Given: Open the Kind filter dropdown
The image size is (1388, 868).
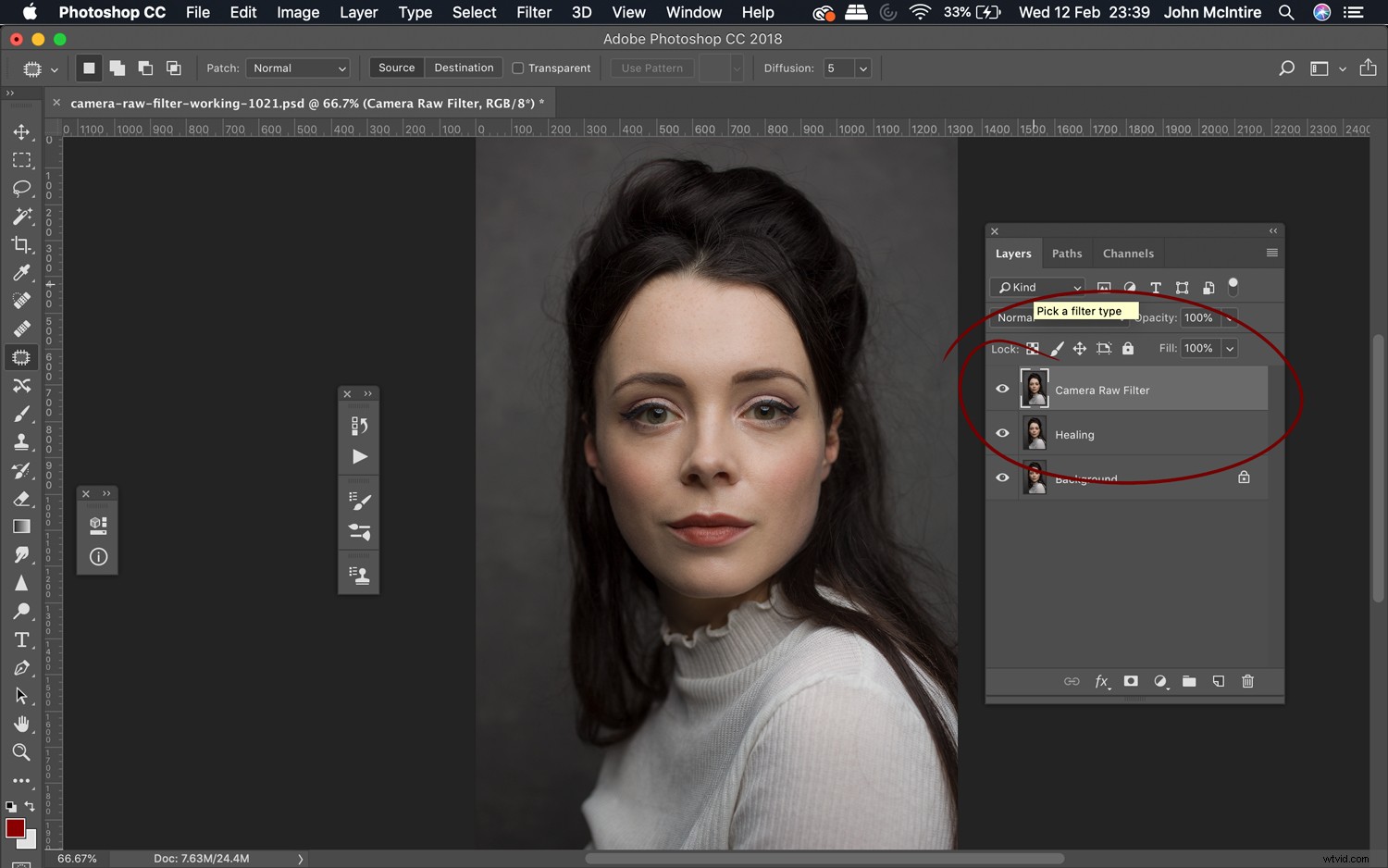Looking at the screenshot, I should tap(1036, 287).
